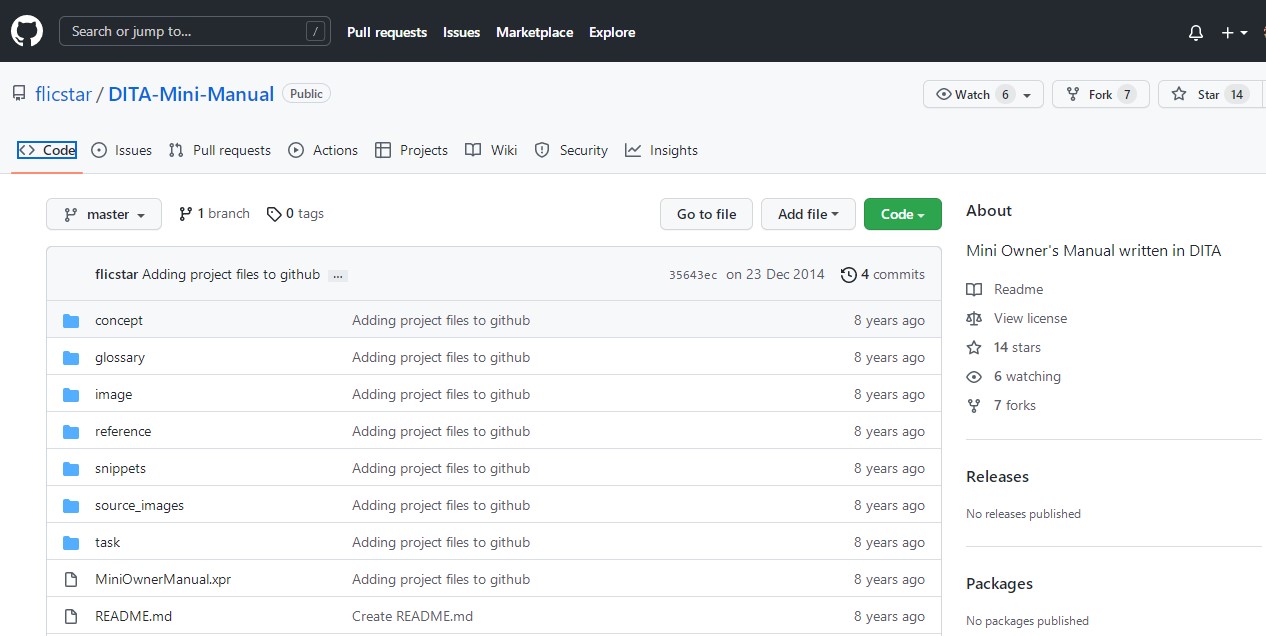Screen dimensions: 1266x636
Task: Open the MiniOwnerManual.xpr file
Action: (163, 580)
